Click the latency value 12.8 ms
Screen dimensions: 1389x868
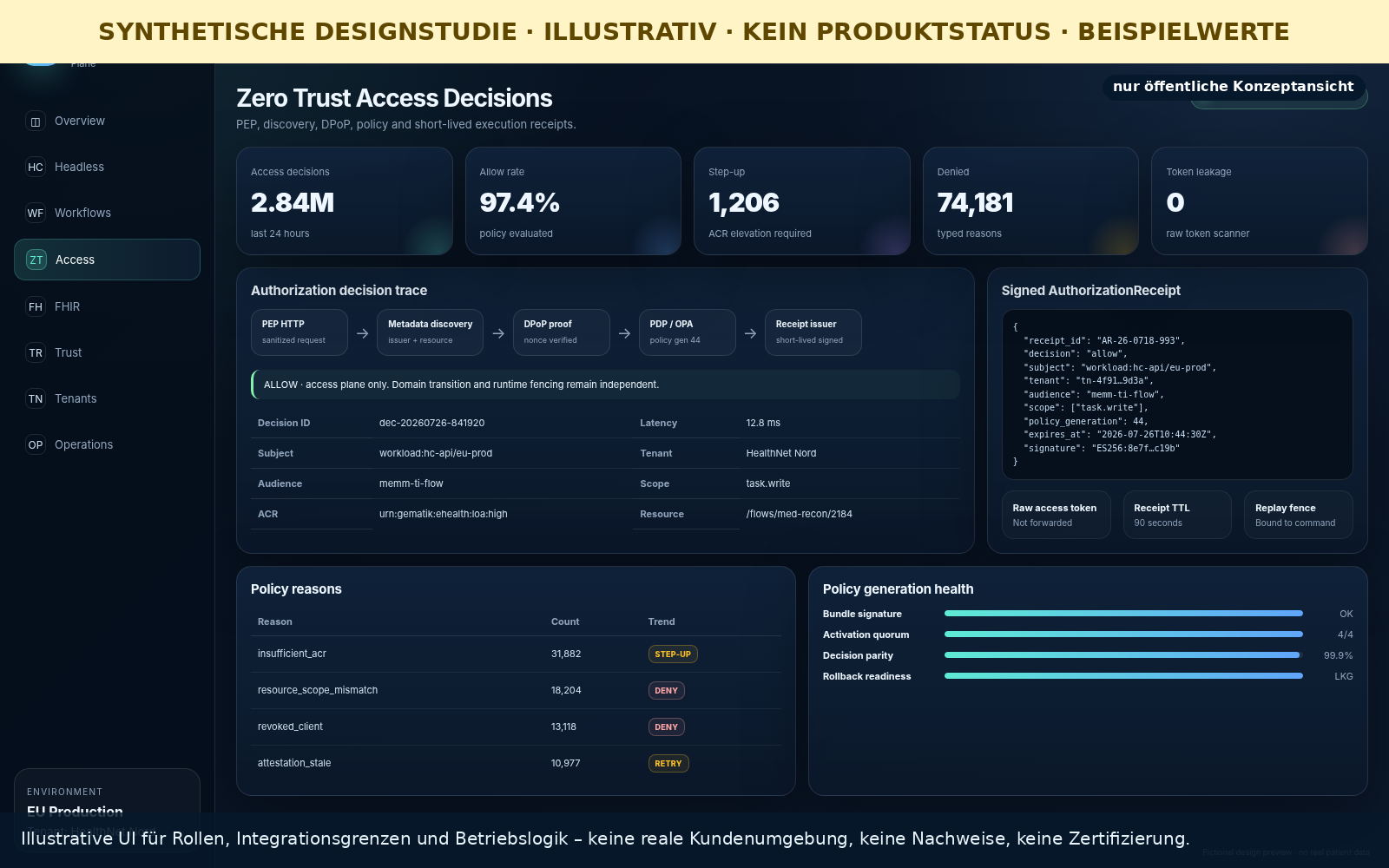coord(763,424)
